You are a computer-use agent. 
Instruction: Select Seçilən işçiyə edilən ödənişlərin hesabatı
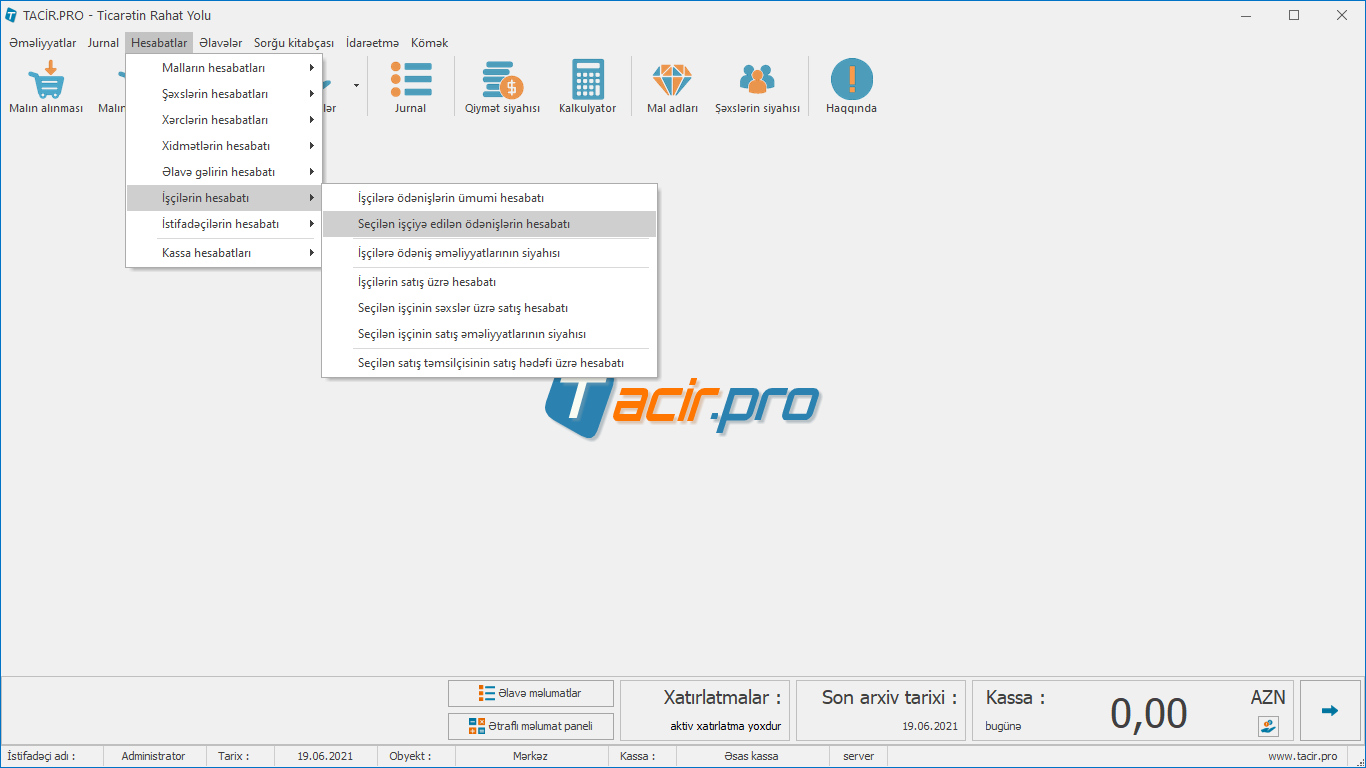click(x=464, y=225)
